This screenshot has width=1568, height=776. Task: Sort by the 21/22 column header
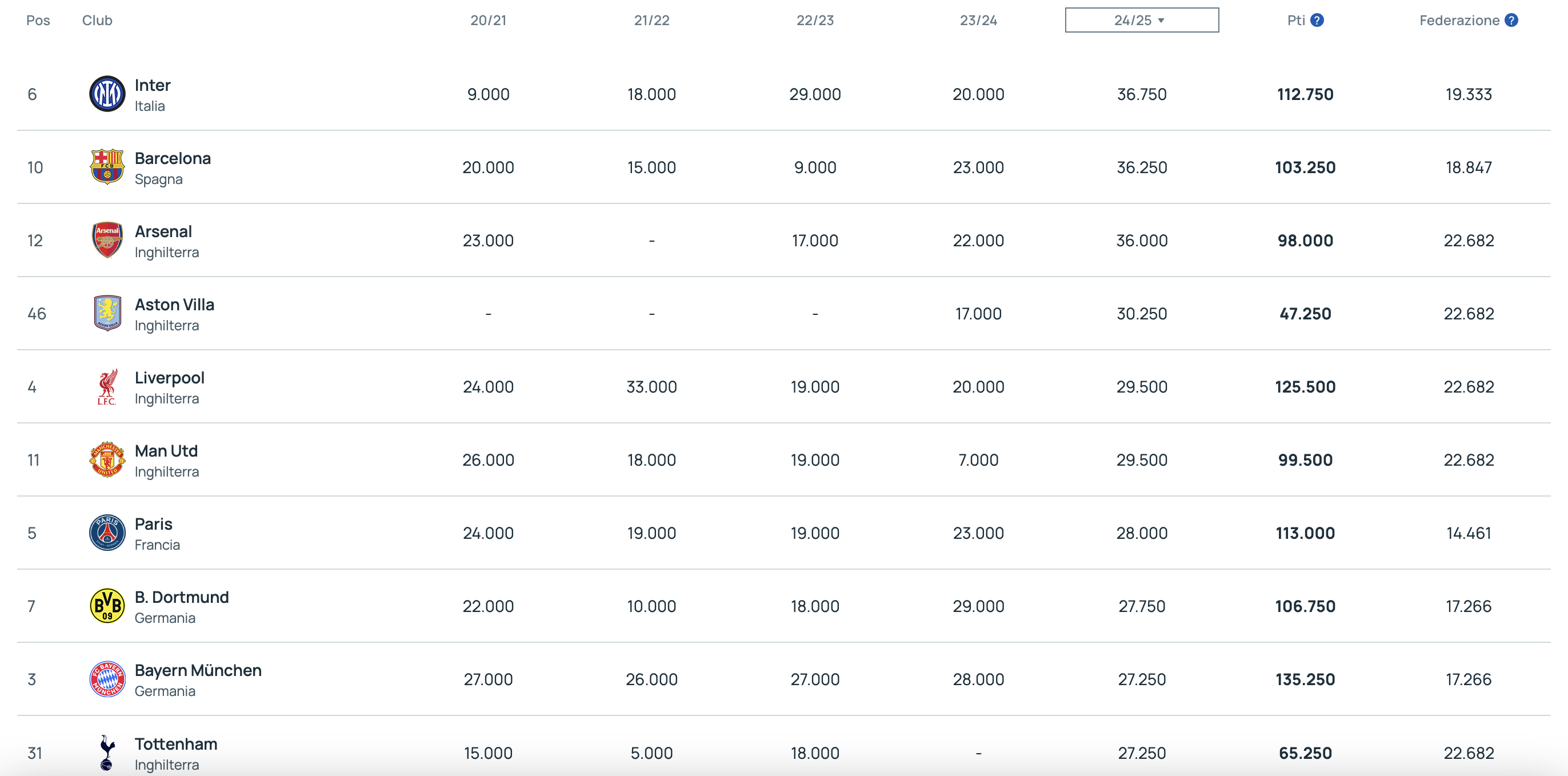point(651,20)
